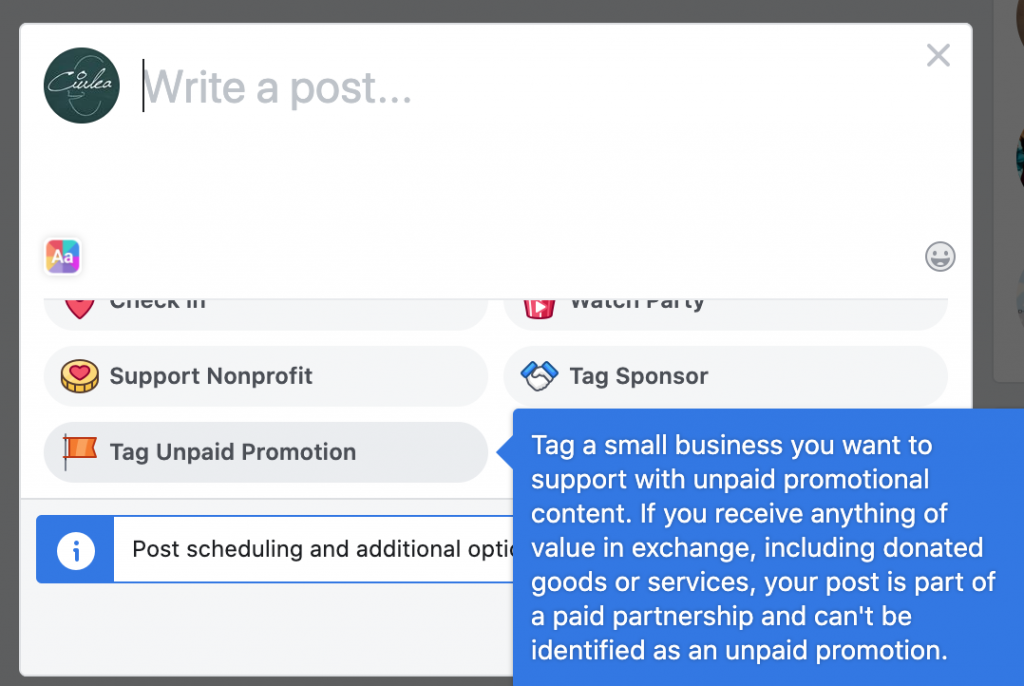This screenshot has height=686, width=1024.
Task: Choose the Tag Sponsor option label
Action: click(638, 377)
